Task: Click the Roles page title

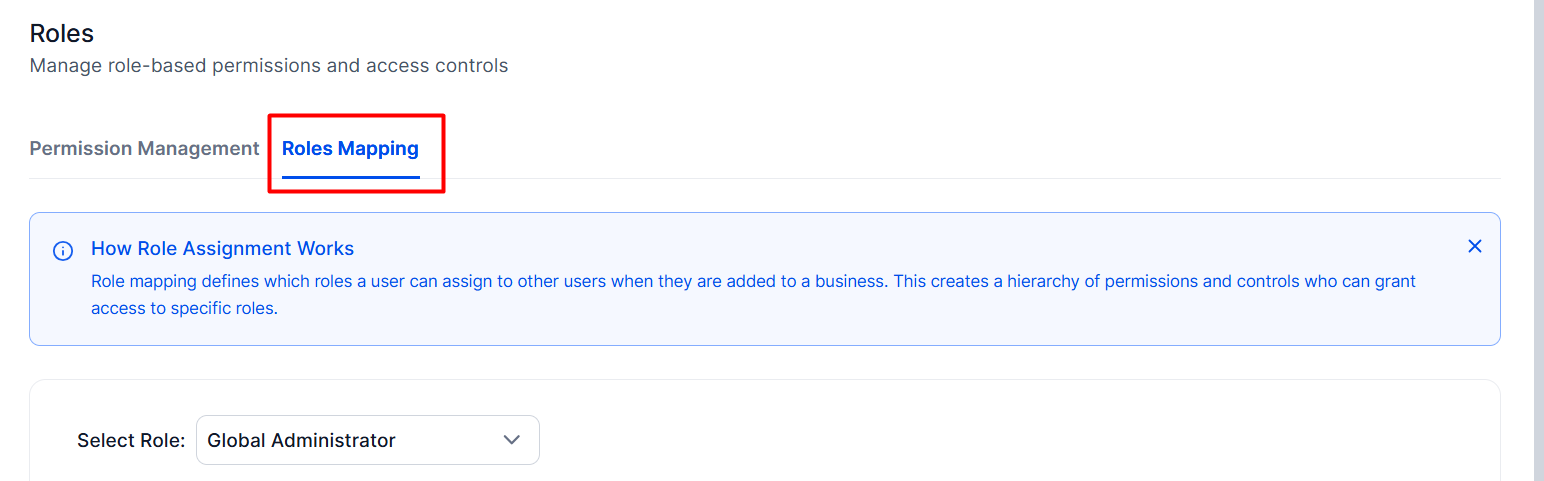Action: click(x=62, y=33)
